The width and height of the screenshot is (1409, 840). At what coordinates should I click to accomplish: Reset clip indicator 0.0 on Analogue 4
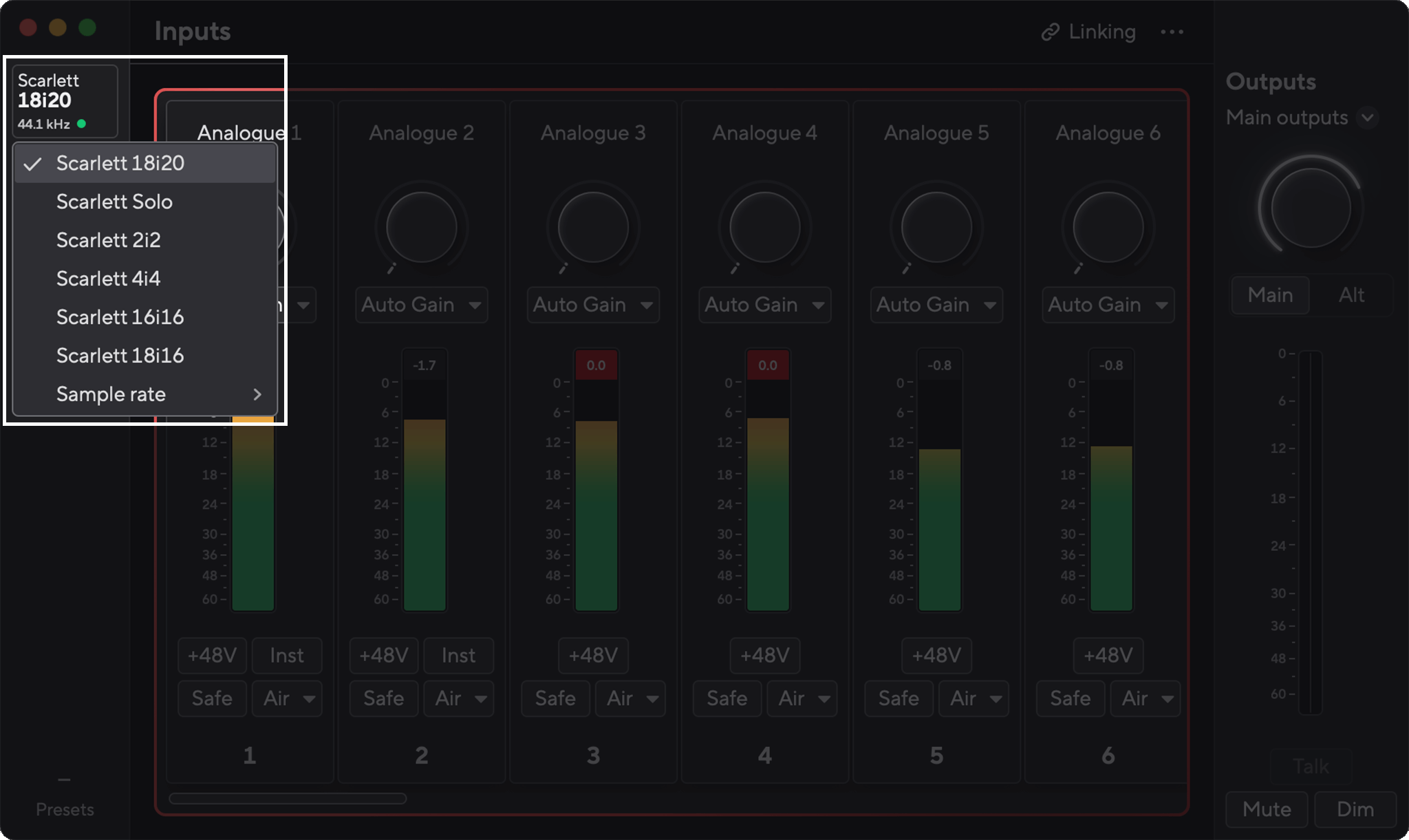768,365
